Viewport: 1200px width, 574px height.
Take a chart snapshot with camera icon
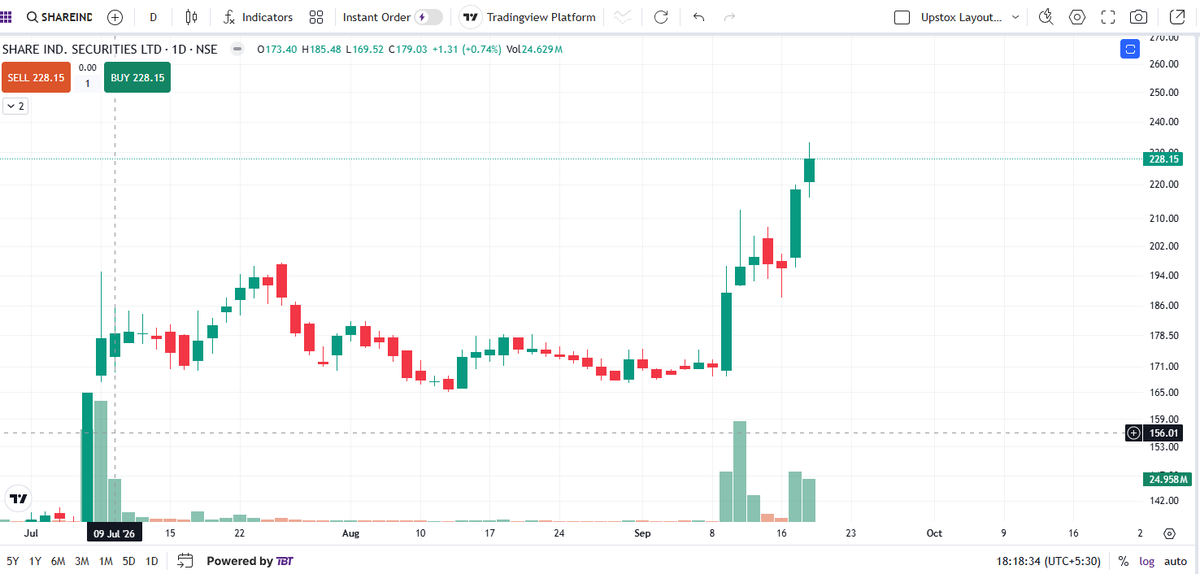1138,17
